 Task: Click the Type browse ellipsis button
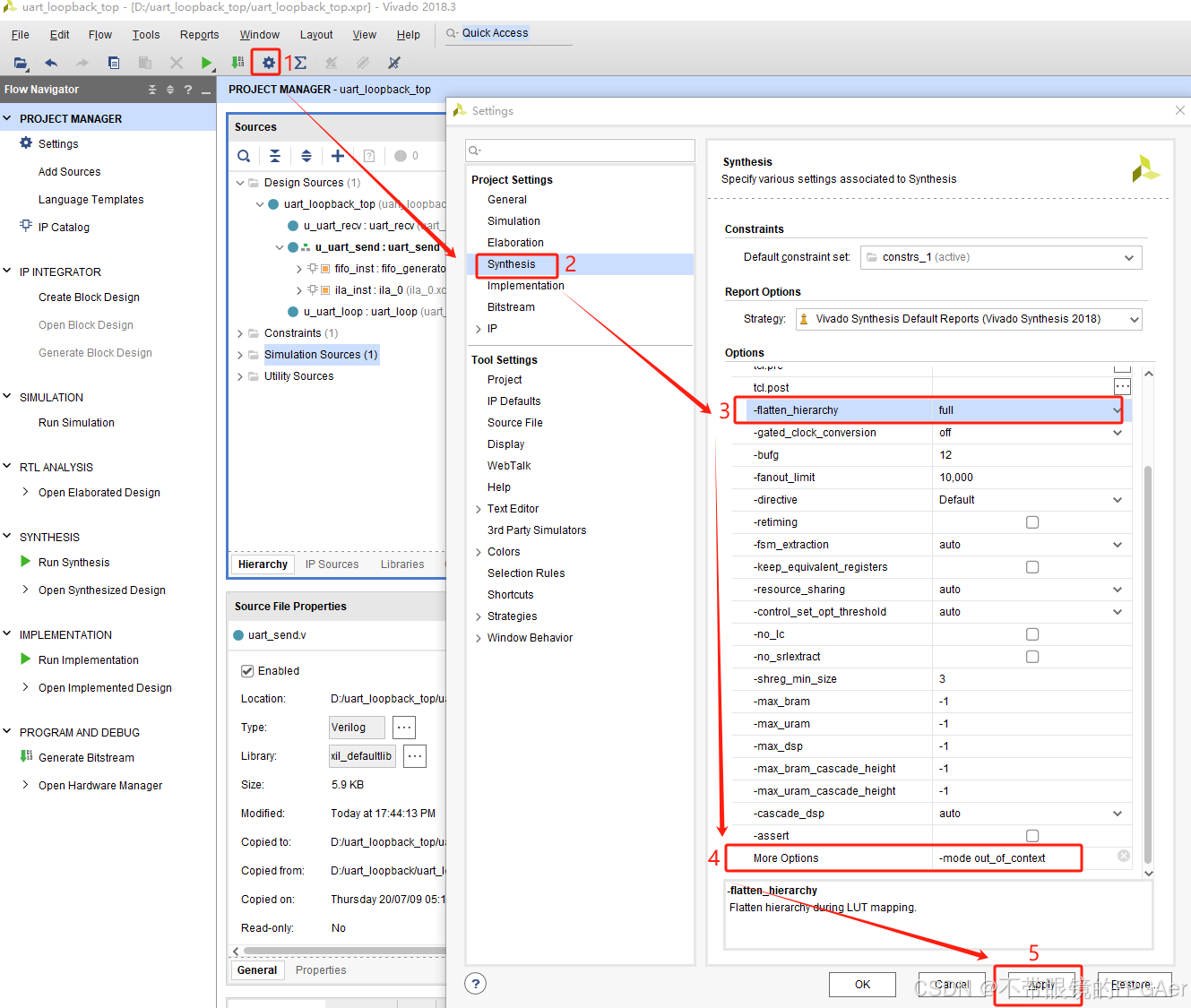[404, 728]
